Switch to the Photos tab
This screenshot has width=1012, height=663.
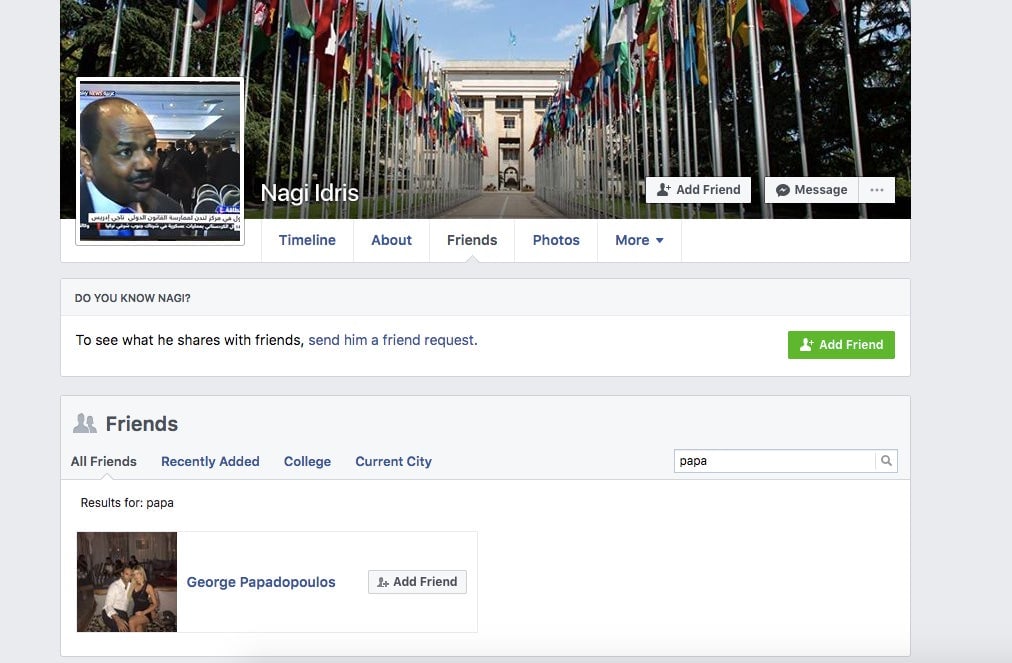click(556, 240)
